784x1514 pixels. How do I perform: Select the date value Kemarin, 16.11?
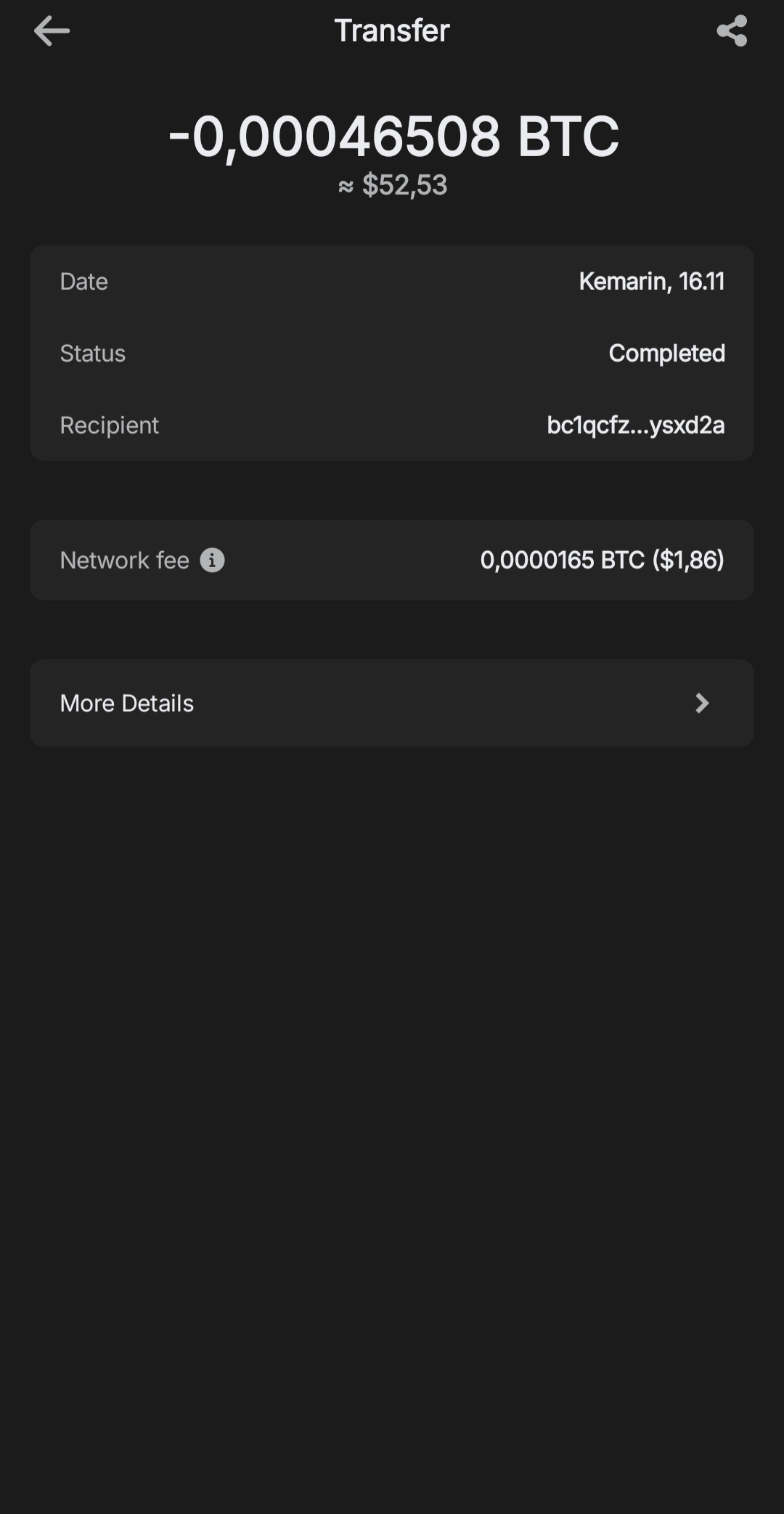651,281
